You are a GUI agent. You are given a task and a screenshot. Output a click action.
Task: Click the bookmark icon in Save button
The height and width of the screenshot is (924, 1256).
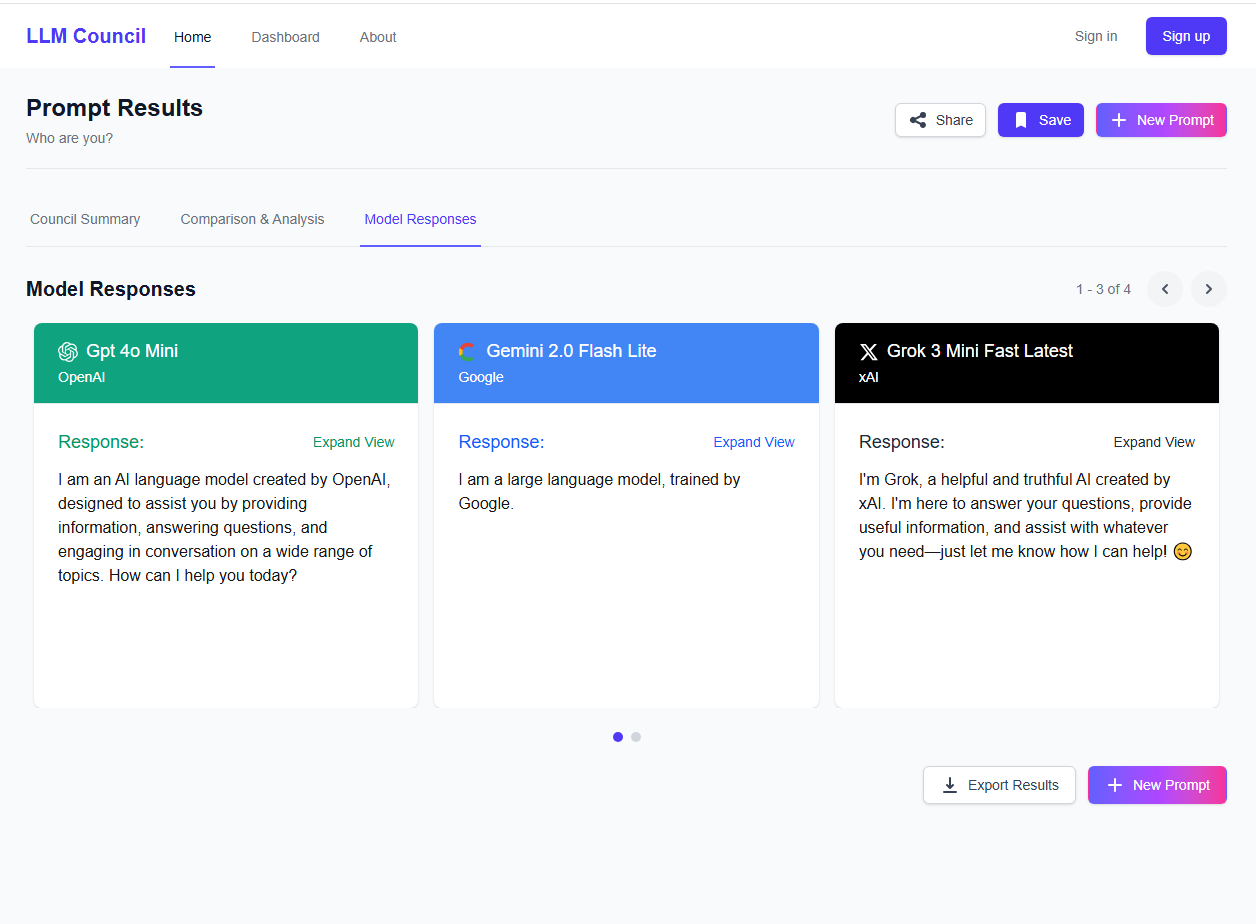1021,120
